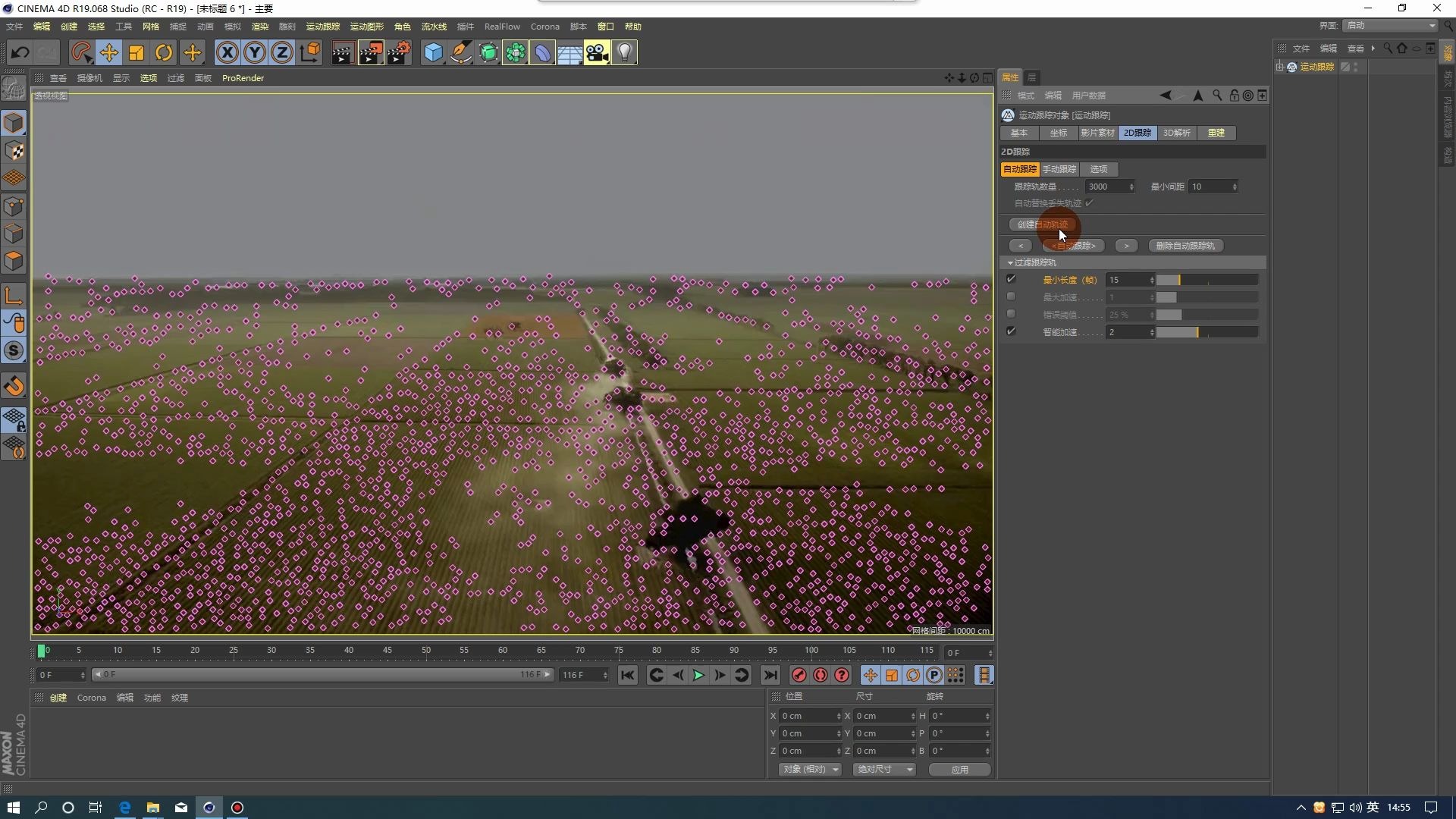Open the Render Settings icon
Image resolution: width=1456 pixels, height=819 pixels.
point(399,52)
